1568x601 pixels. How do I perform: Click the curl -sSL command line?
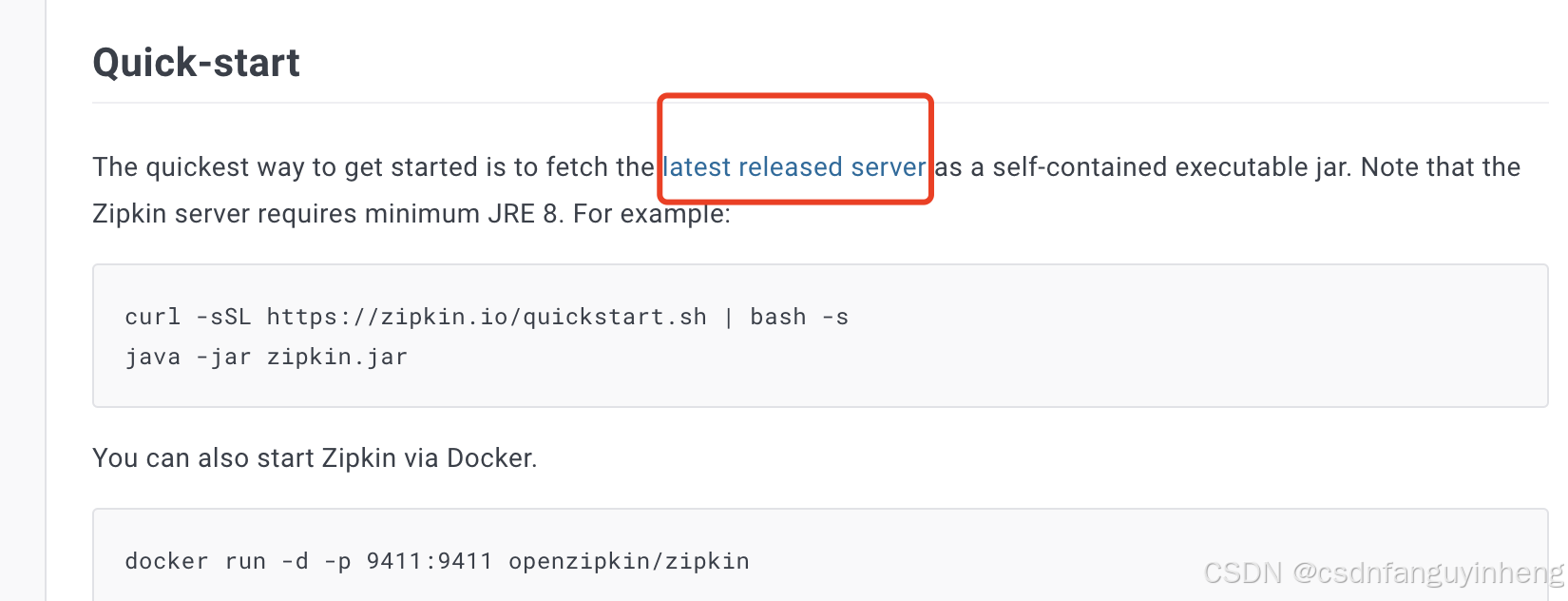pyautogui.click(x=486, y=317)
